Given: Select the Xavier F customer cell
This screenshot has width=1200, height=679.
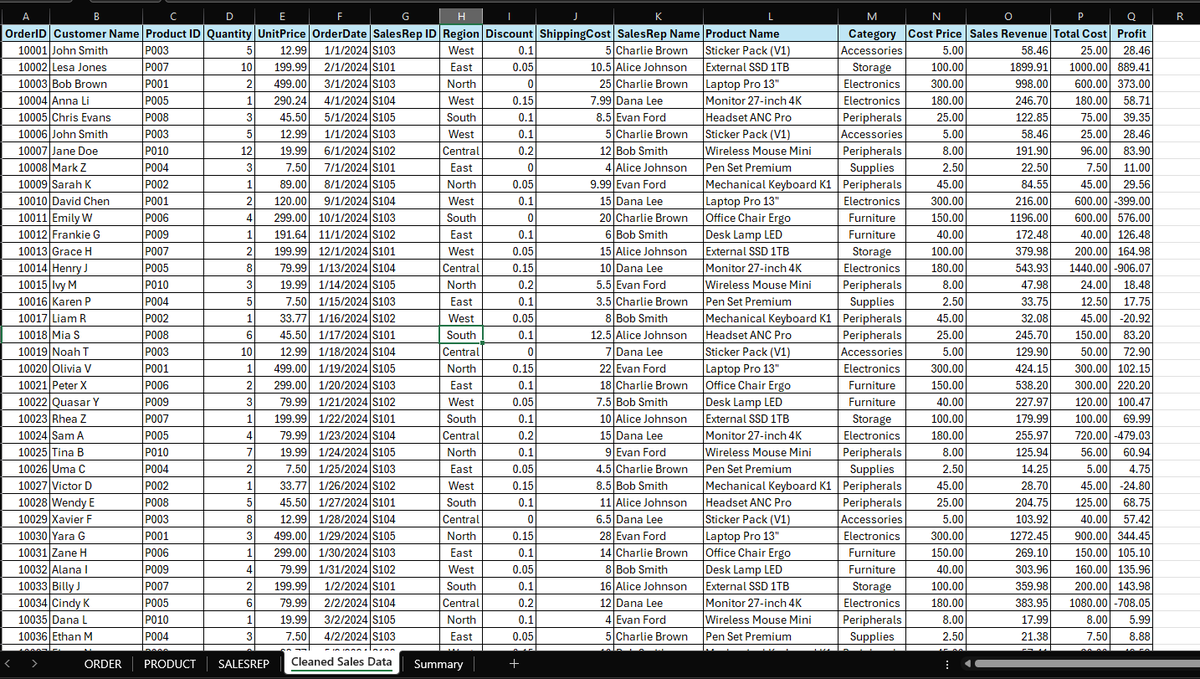Looking at the screenshot, I should (96, 519).
